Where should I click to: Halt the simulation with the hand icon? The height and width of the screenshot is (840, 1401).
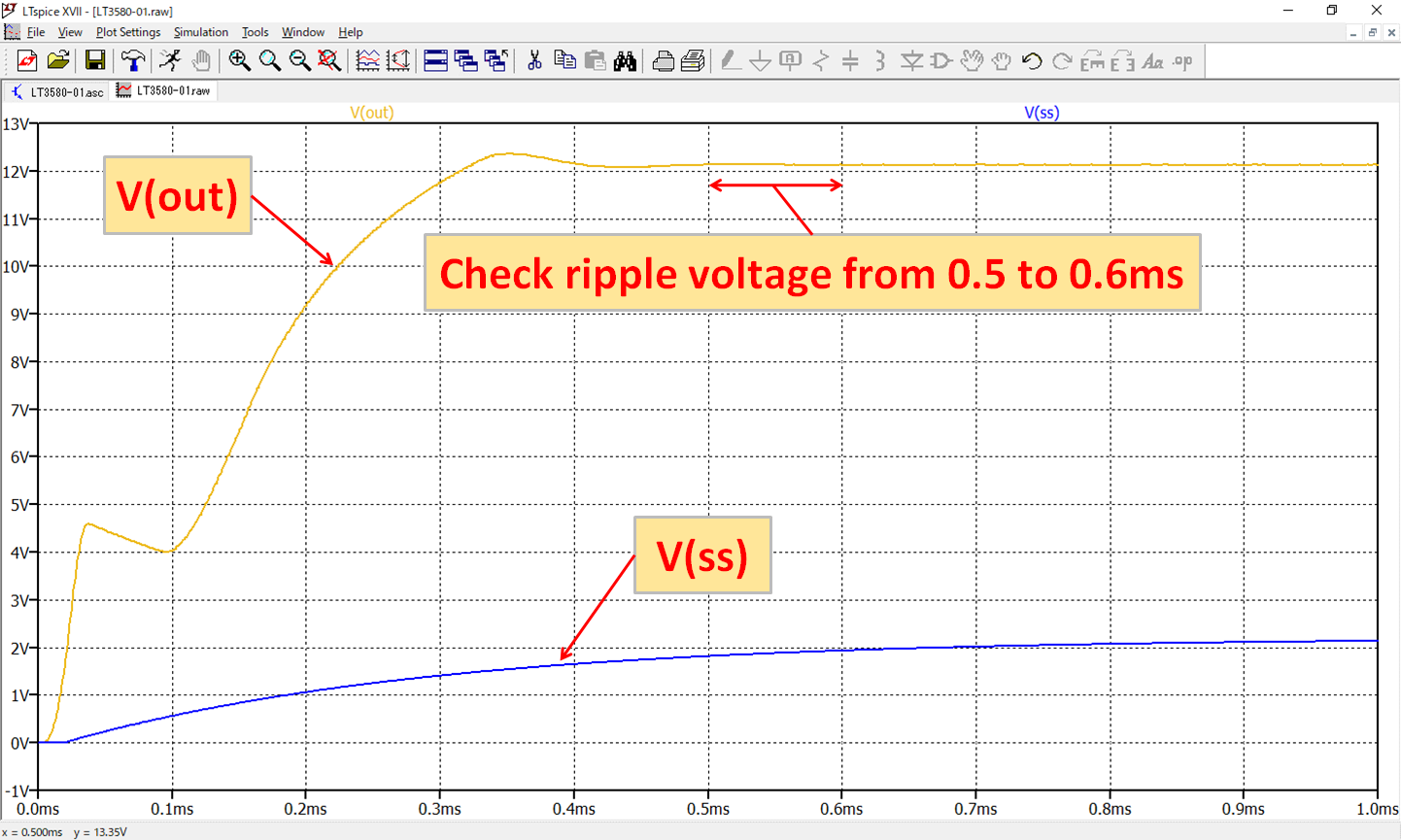[x=201, y=60]
